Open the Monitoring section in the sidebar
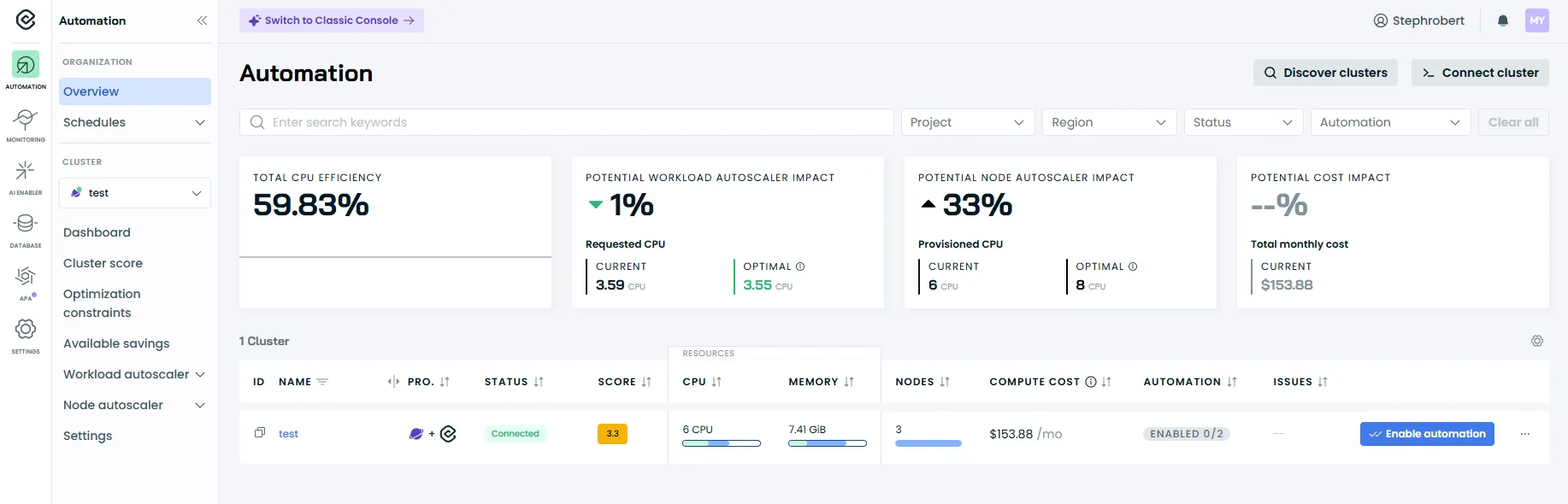 coord(26,123)
